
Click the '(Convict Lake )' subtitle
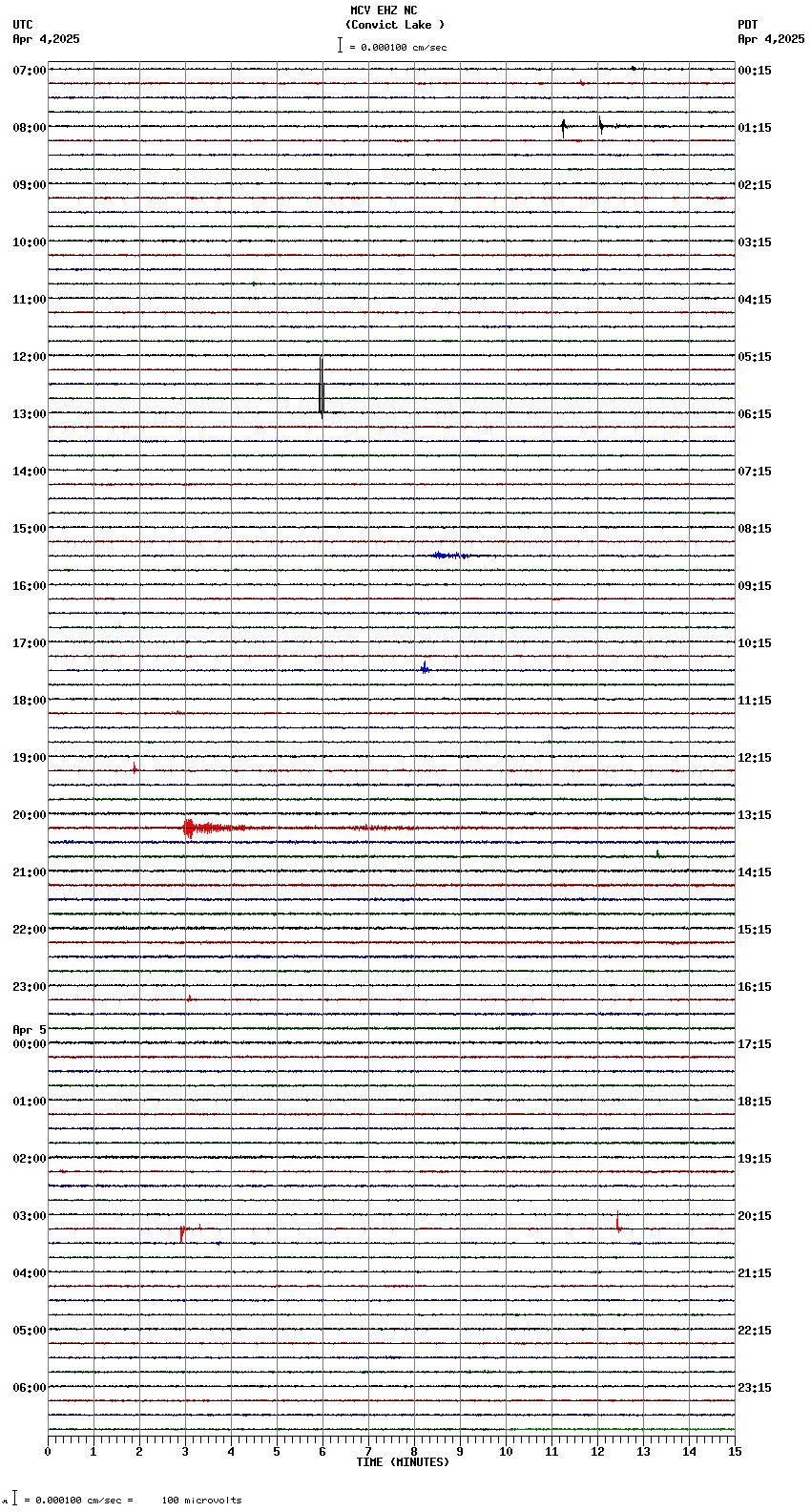(x=395, y=25)
